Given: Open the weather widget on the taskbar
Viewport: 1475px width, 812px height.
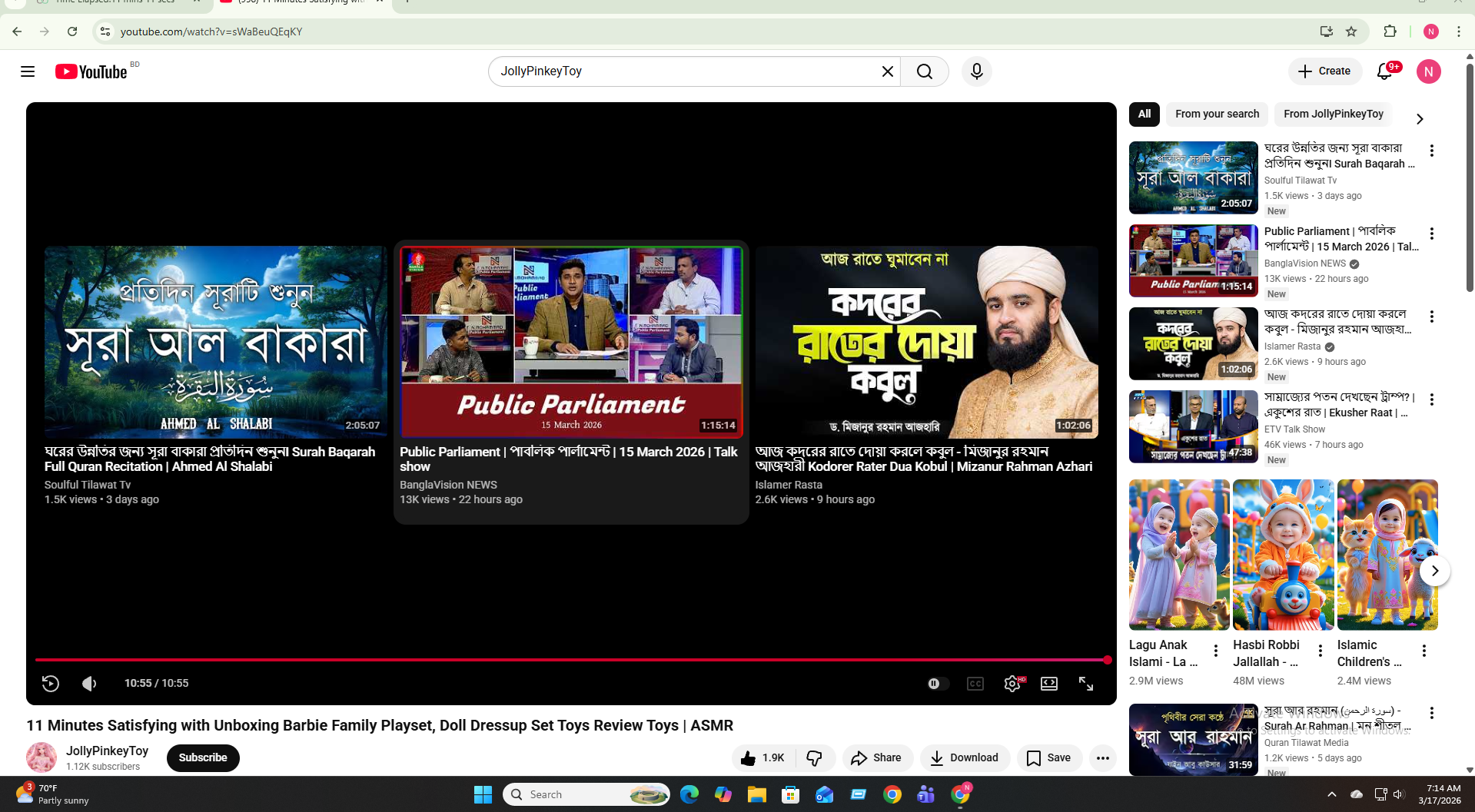Looking at the screenshot, I should coord(52,794).
